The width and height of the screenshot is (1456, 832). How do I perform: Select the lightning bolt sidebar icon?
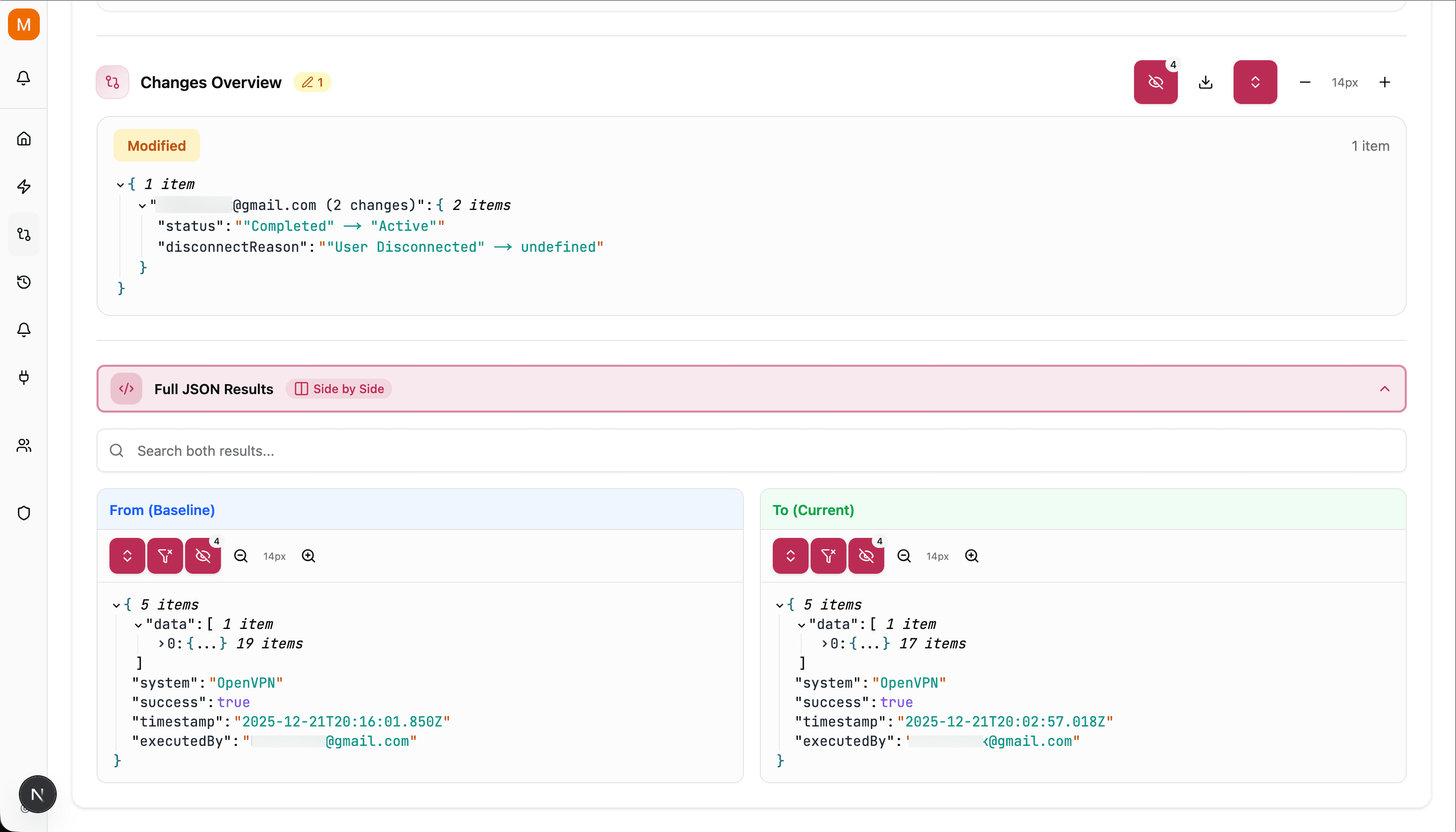[23, 186]
